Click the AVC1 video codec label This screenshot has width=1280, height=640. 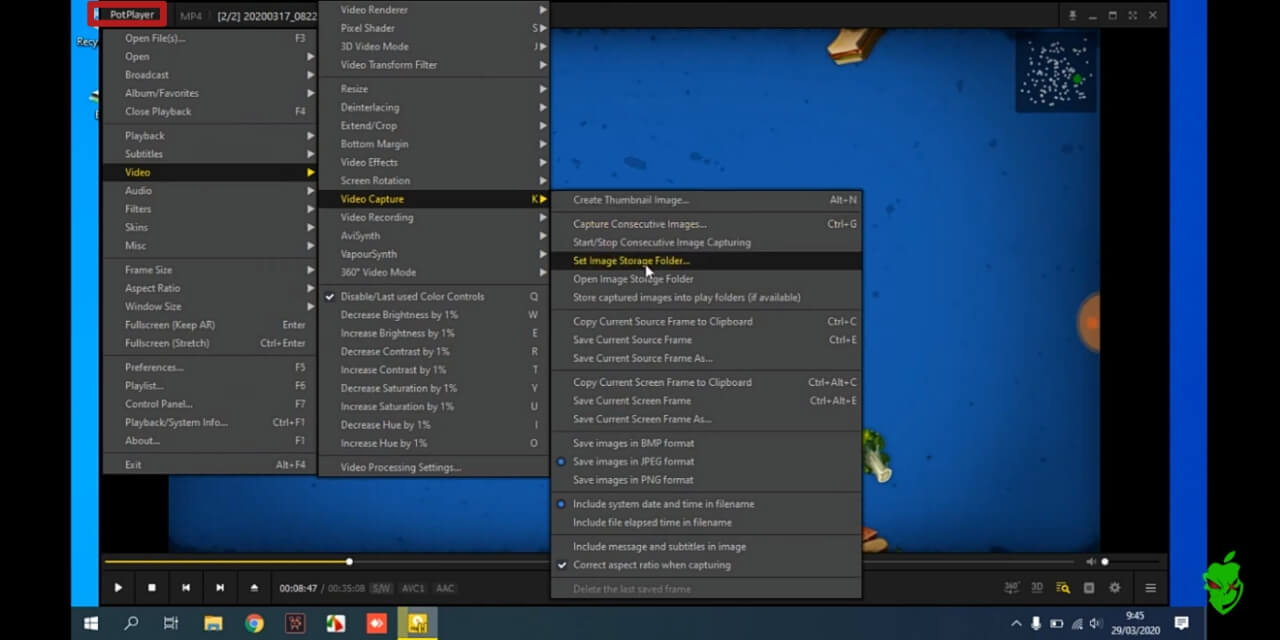point(413,588)
